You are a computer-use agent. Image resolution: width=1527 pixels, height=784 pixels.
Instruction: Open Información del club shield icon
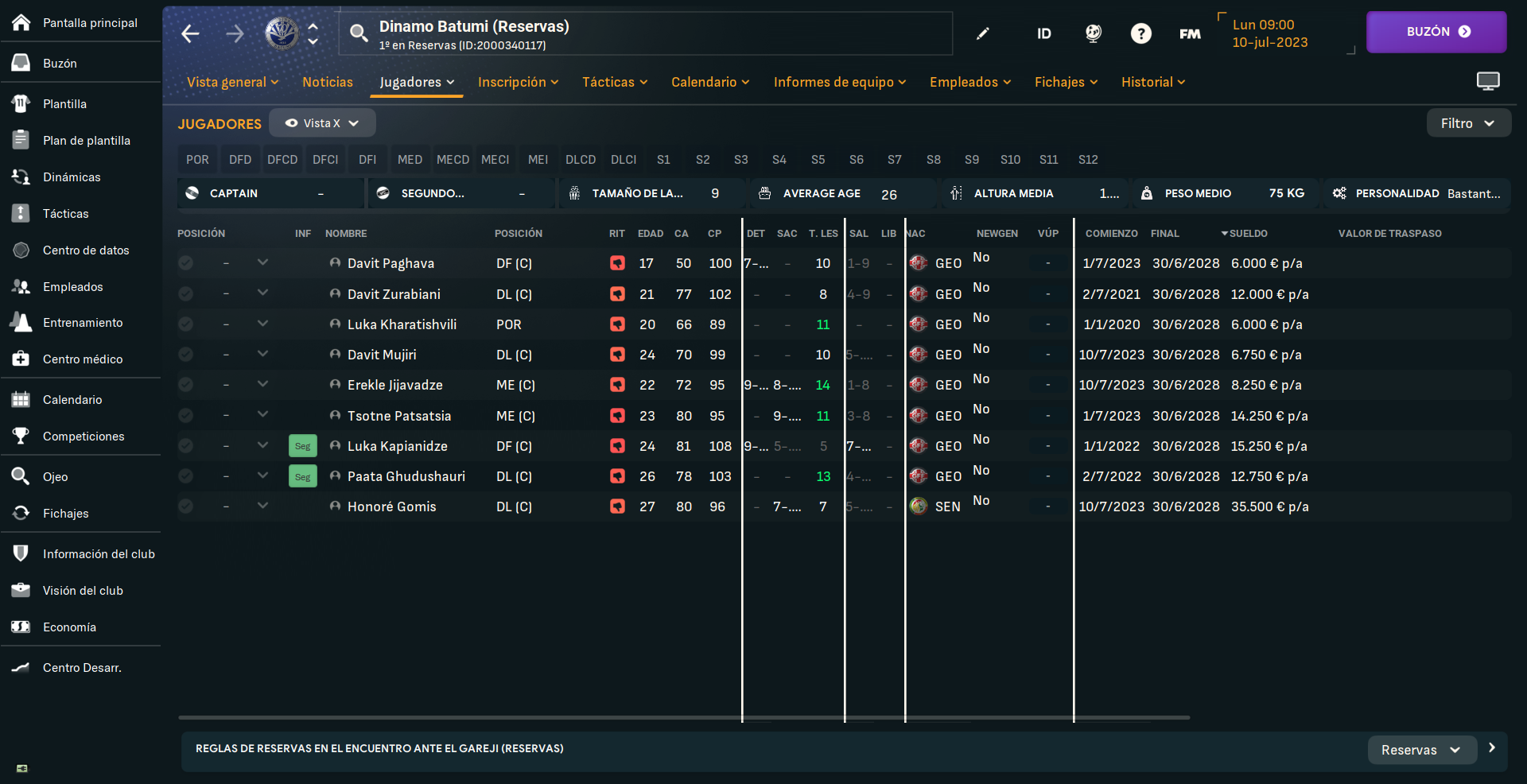21,553
